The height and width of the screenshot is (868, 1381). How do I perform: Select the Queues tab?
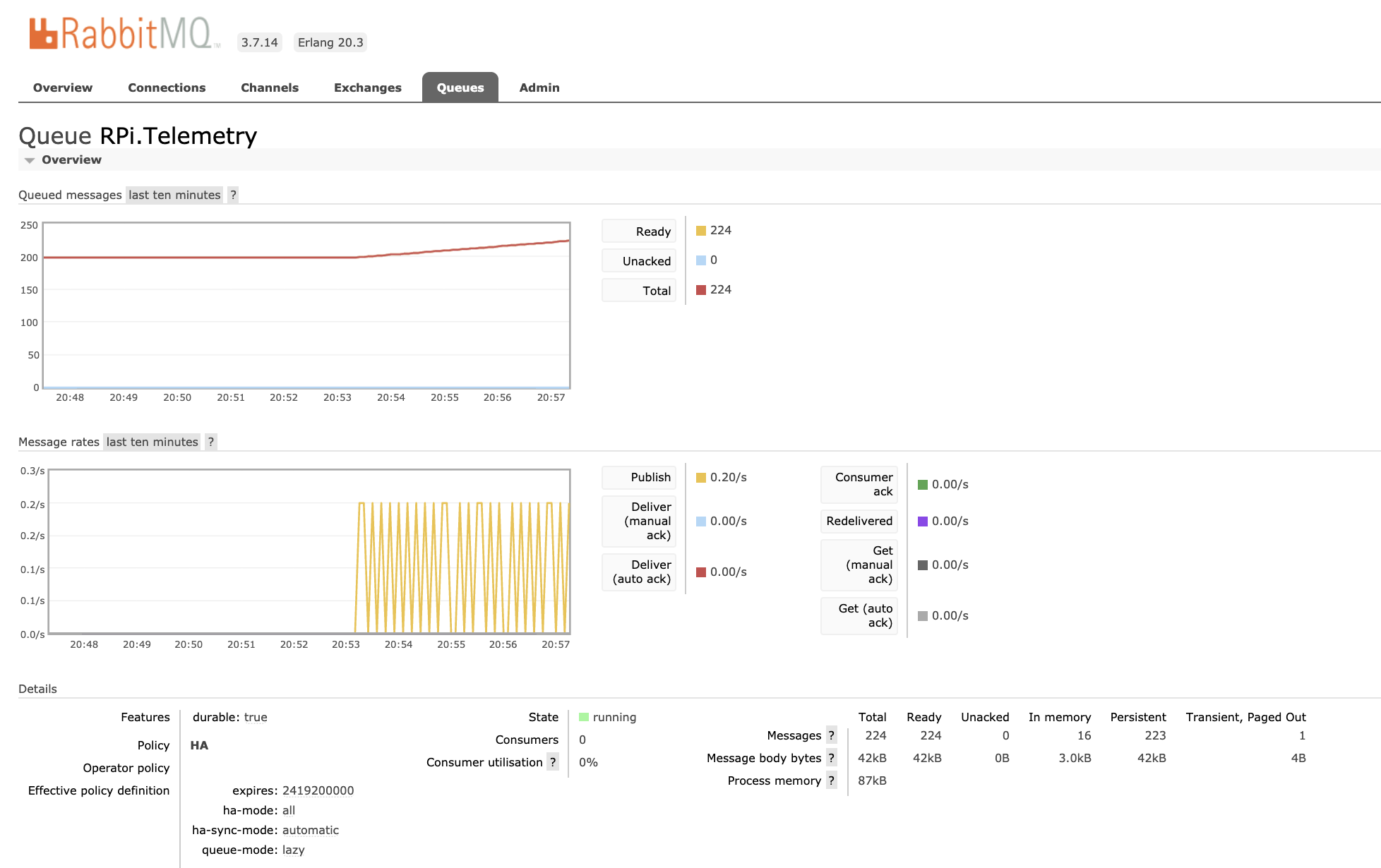460,88
